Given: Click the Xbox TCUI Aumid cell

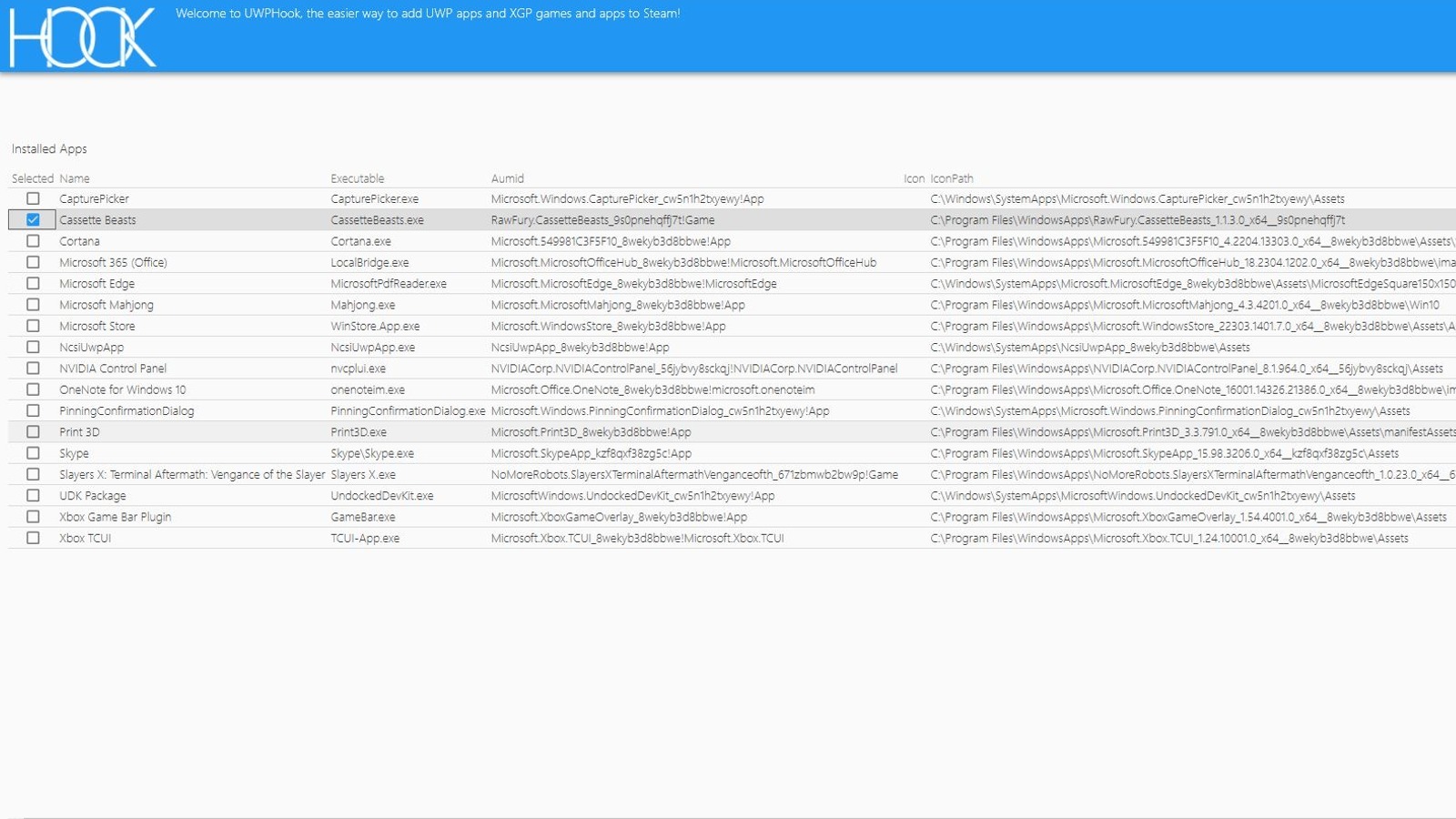Looking at the screenshot, I should [x=637, y=538].
